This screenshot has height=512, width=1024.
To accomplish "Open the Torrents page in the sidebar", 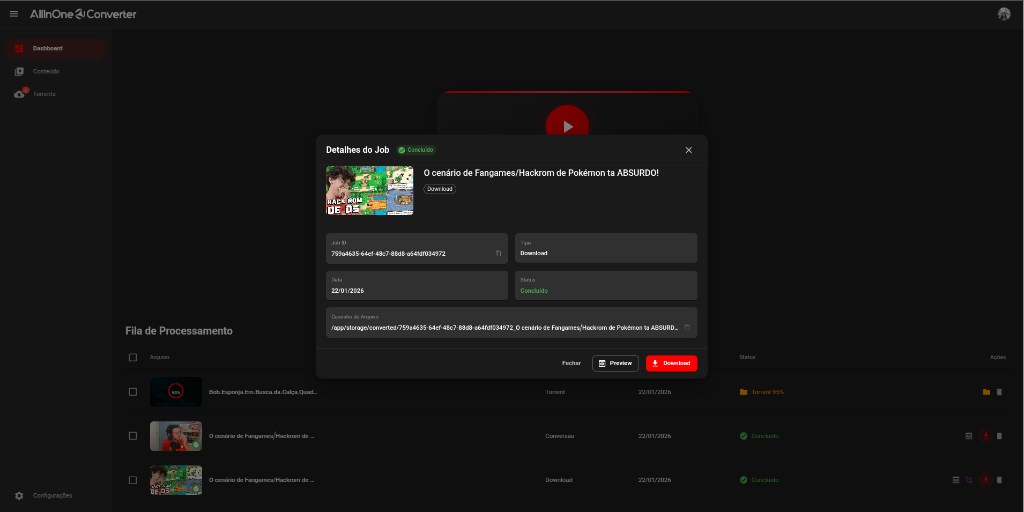I will (x=44, y=94).
